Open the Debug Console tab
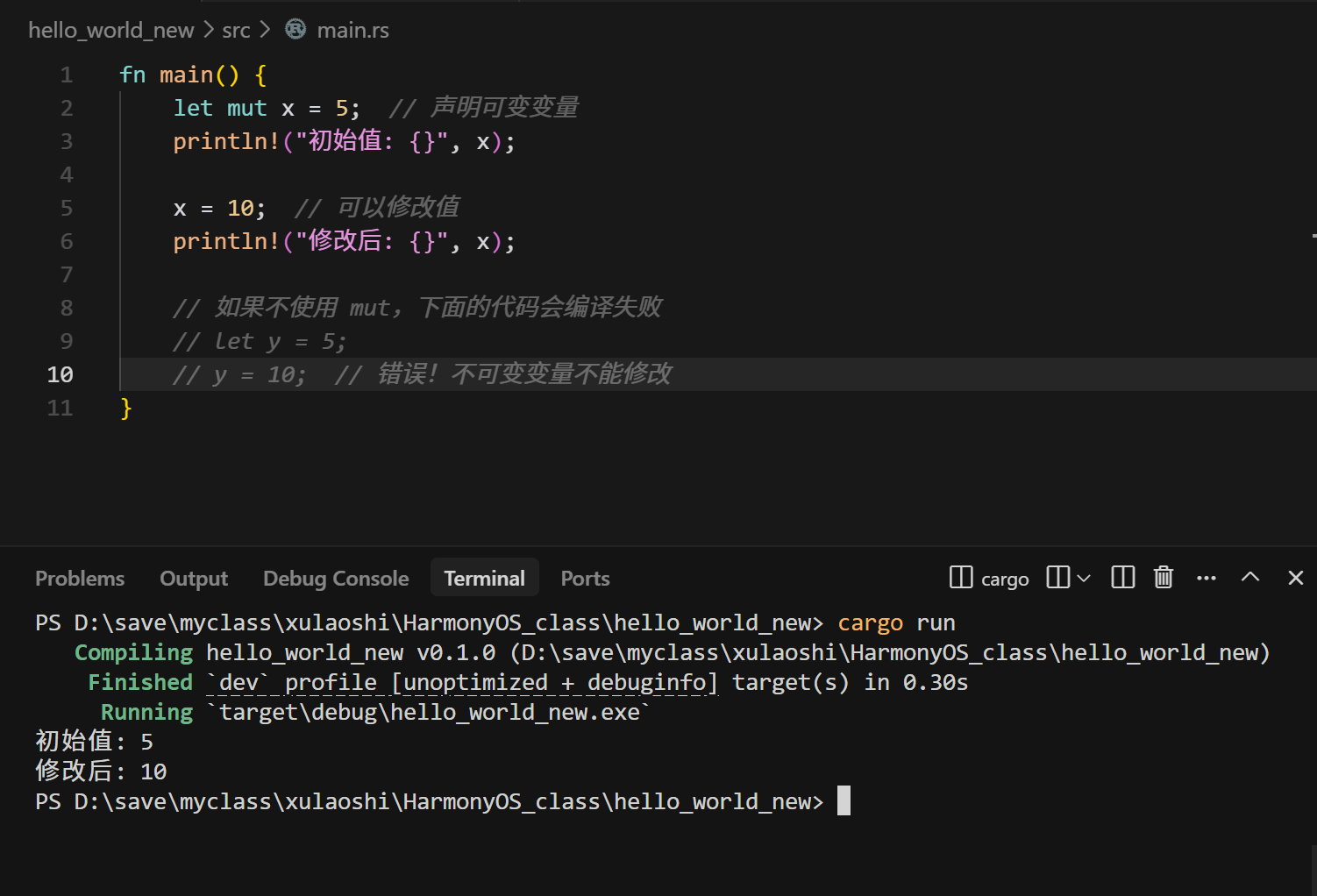The image size is (1317, 896). tap(336, 579)
